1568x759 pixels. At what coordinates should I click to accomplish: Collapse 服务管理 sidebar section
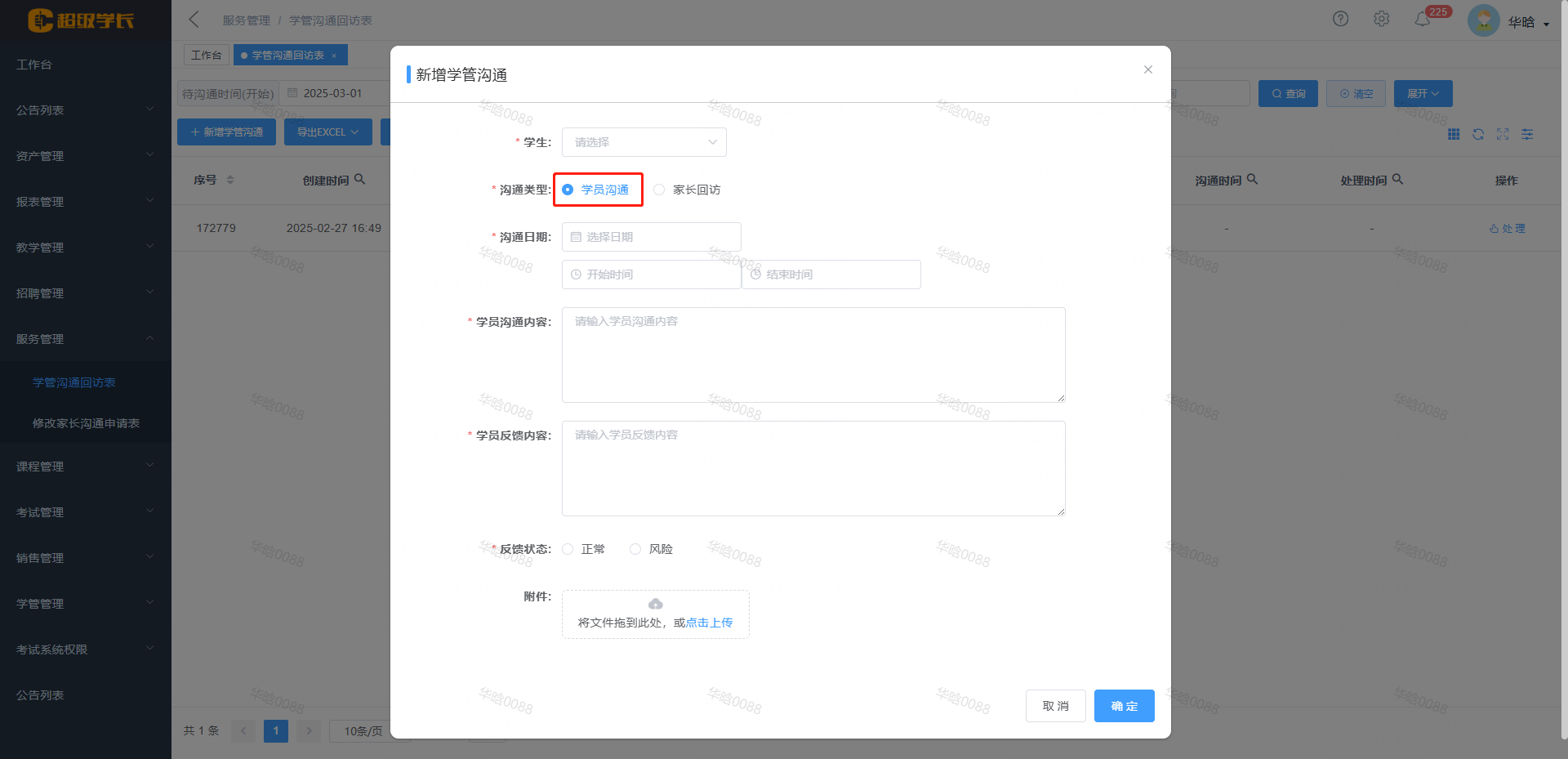(x=85, y=339)
